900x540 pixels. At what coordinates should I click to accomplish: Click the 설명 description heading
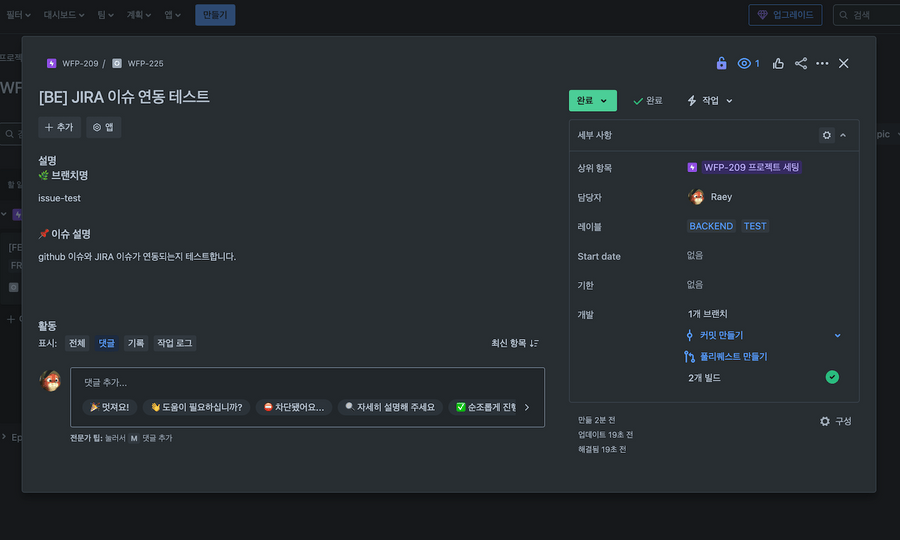click(x=47, y=160)
